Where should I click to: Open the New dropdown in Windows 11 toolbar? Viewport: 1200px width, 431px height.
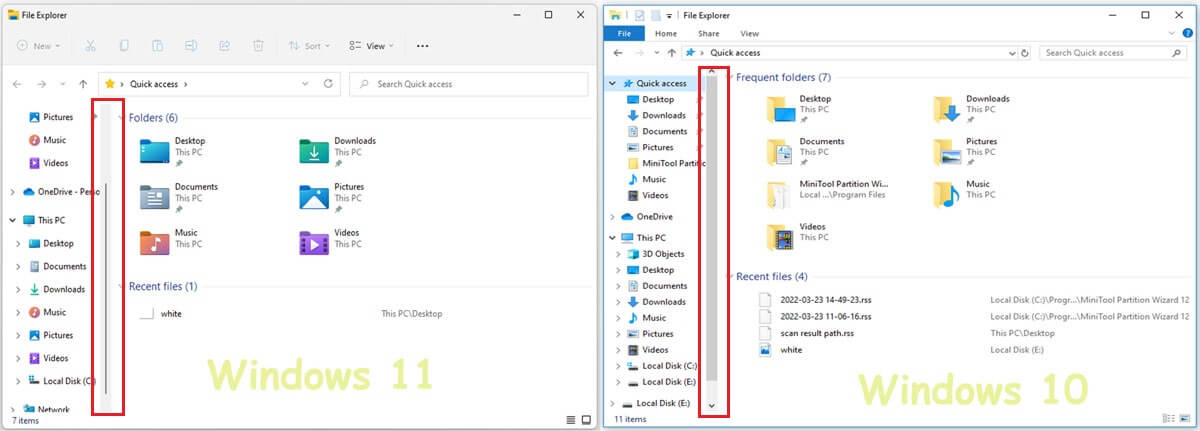[x=40, y=46]
